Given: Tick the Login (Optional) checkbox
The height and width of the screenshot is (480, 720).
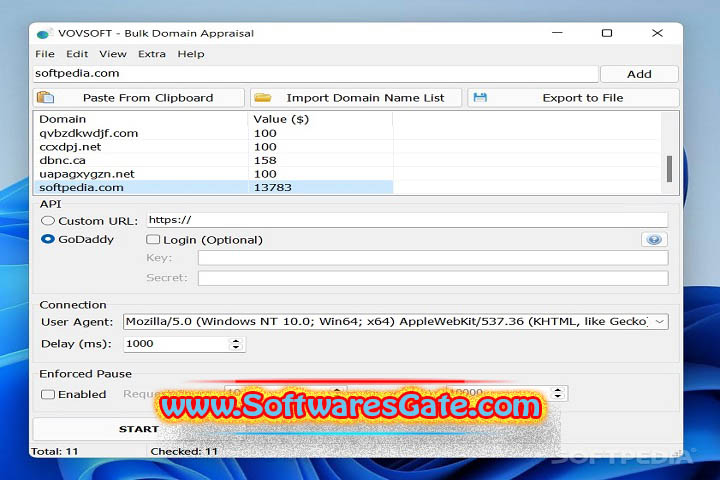Looking at the screenshot, I should [x=153, y=240].
